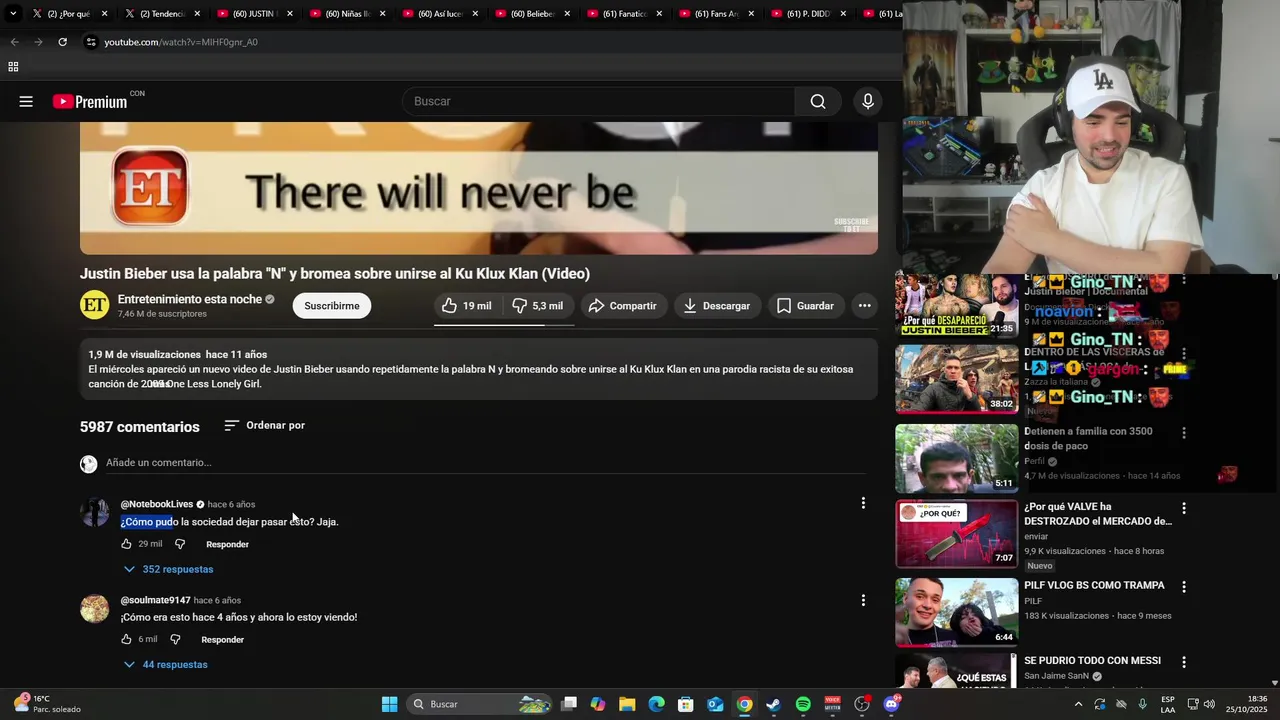Launch Copilot from taskbar
Image resolution: width=1280 pixels, height=720 pixels.
pos(598,704)
